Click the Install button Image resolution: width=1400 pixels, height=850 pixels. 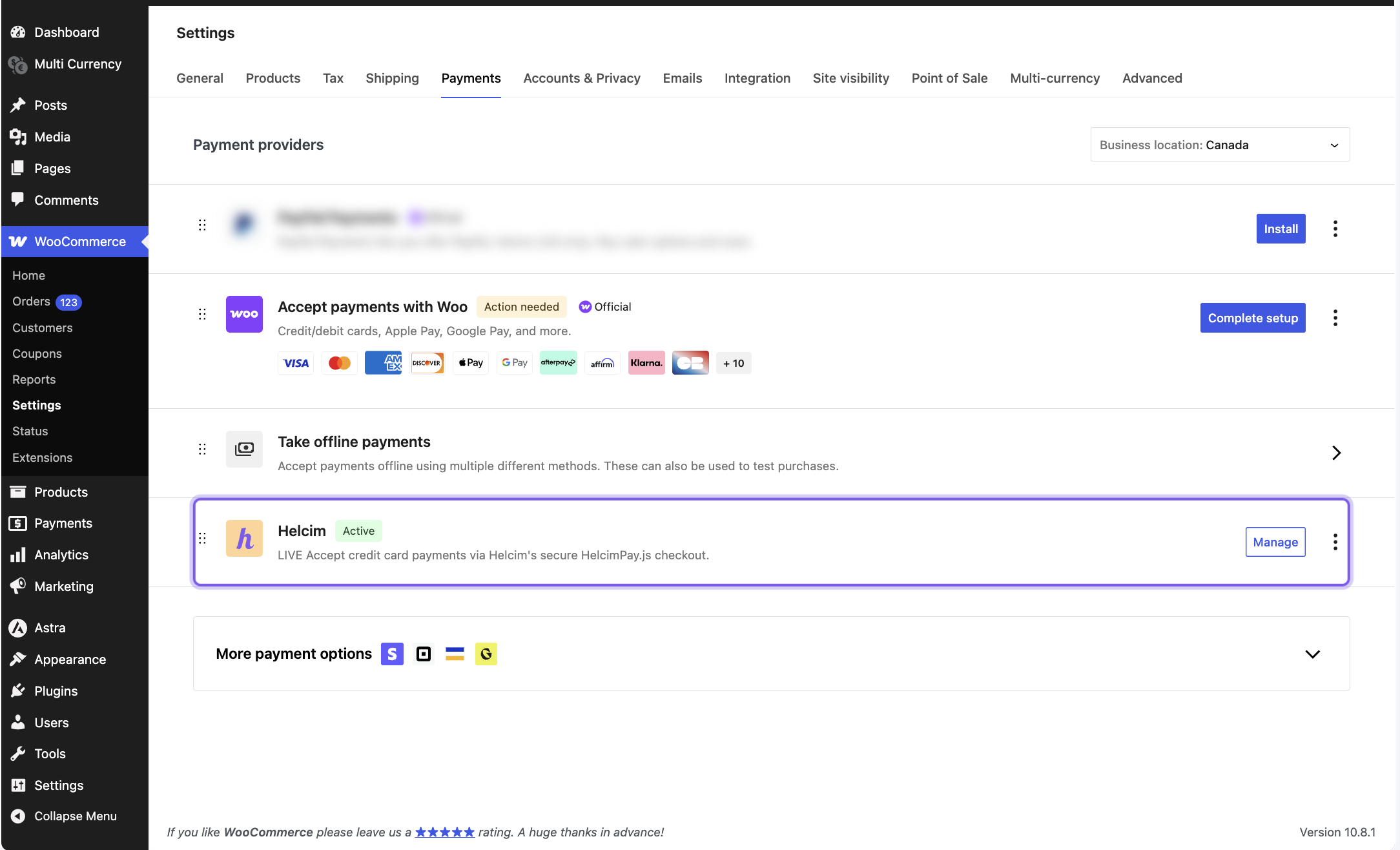[1281, 229]
